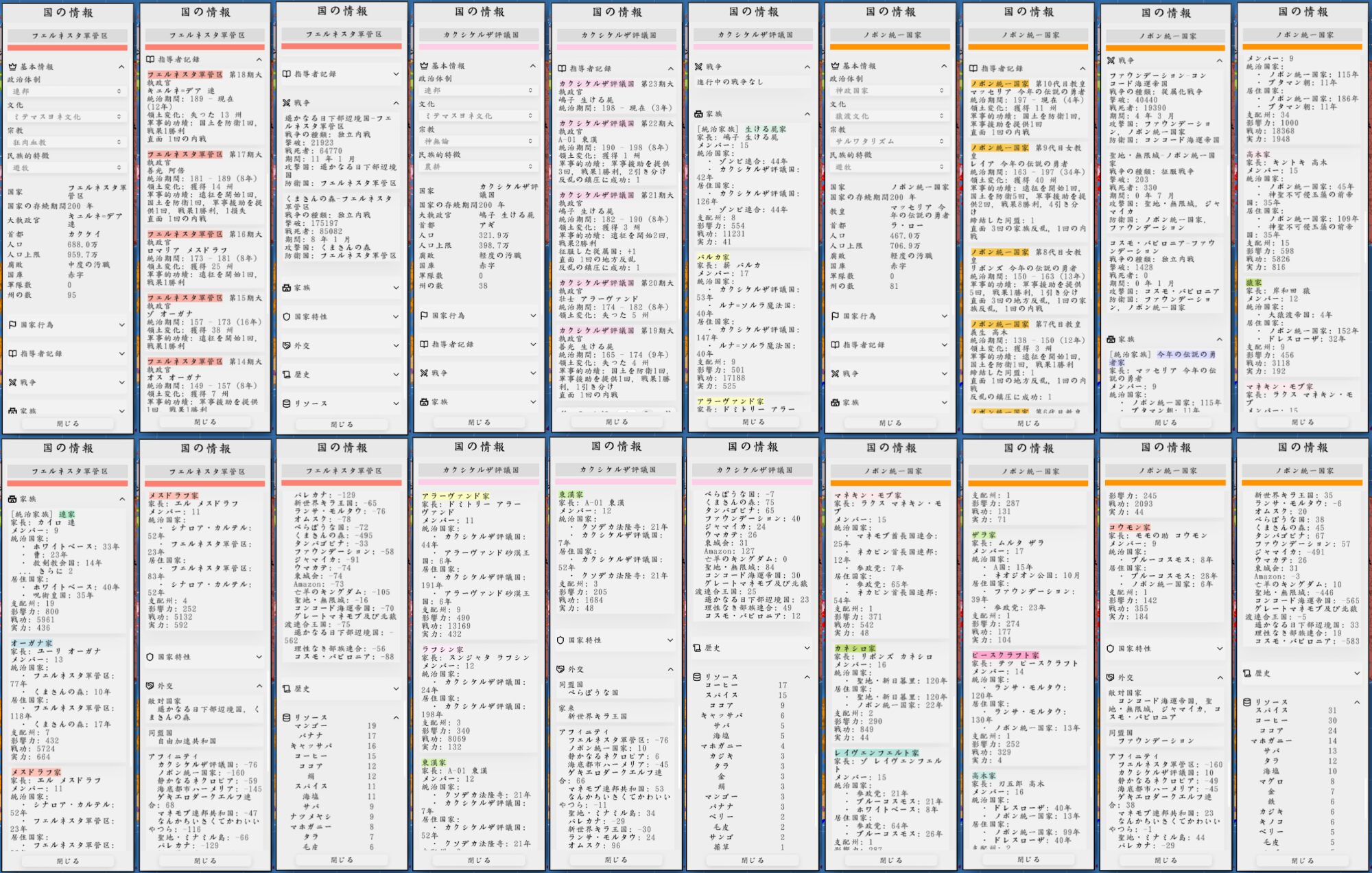Click swords icon above 進行中の戦争なし text
The height and width of the screenshot is (873, 1372).
[698, 67]
